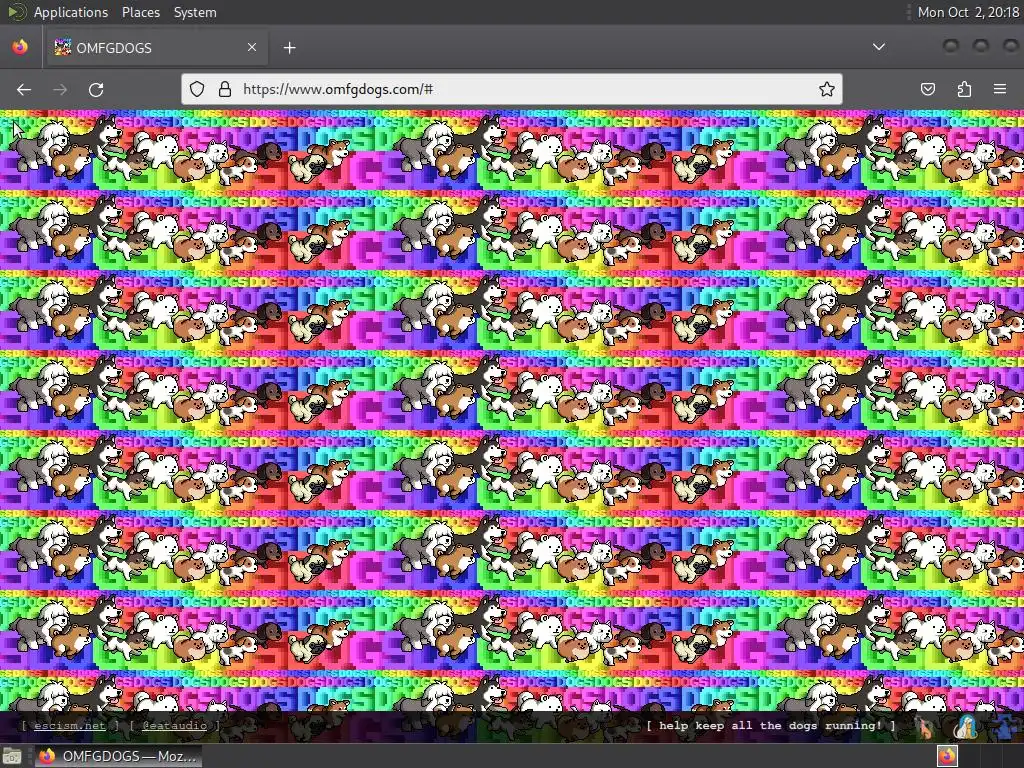Open a new tab with the plus button
Viewport: 1024px width, 768px height.
289,48
